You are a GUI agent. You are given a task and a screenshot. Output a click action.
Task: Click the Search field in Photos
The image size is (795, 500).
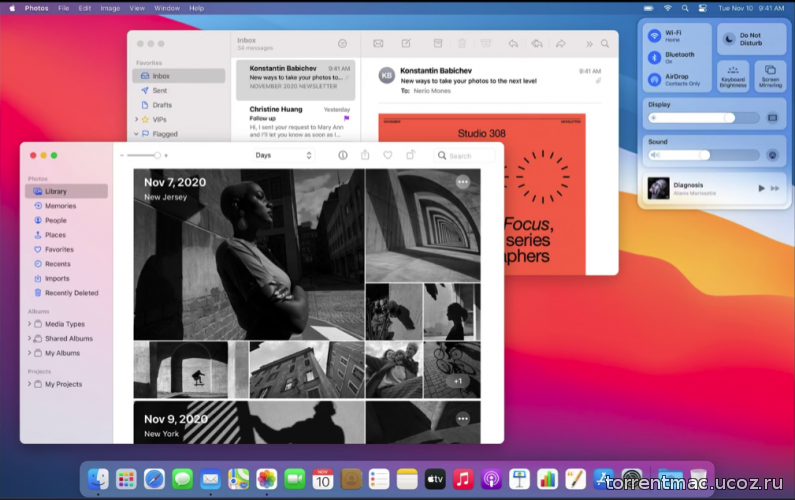(464, 156)
